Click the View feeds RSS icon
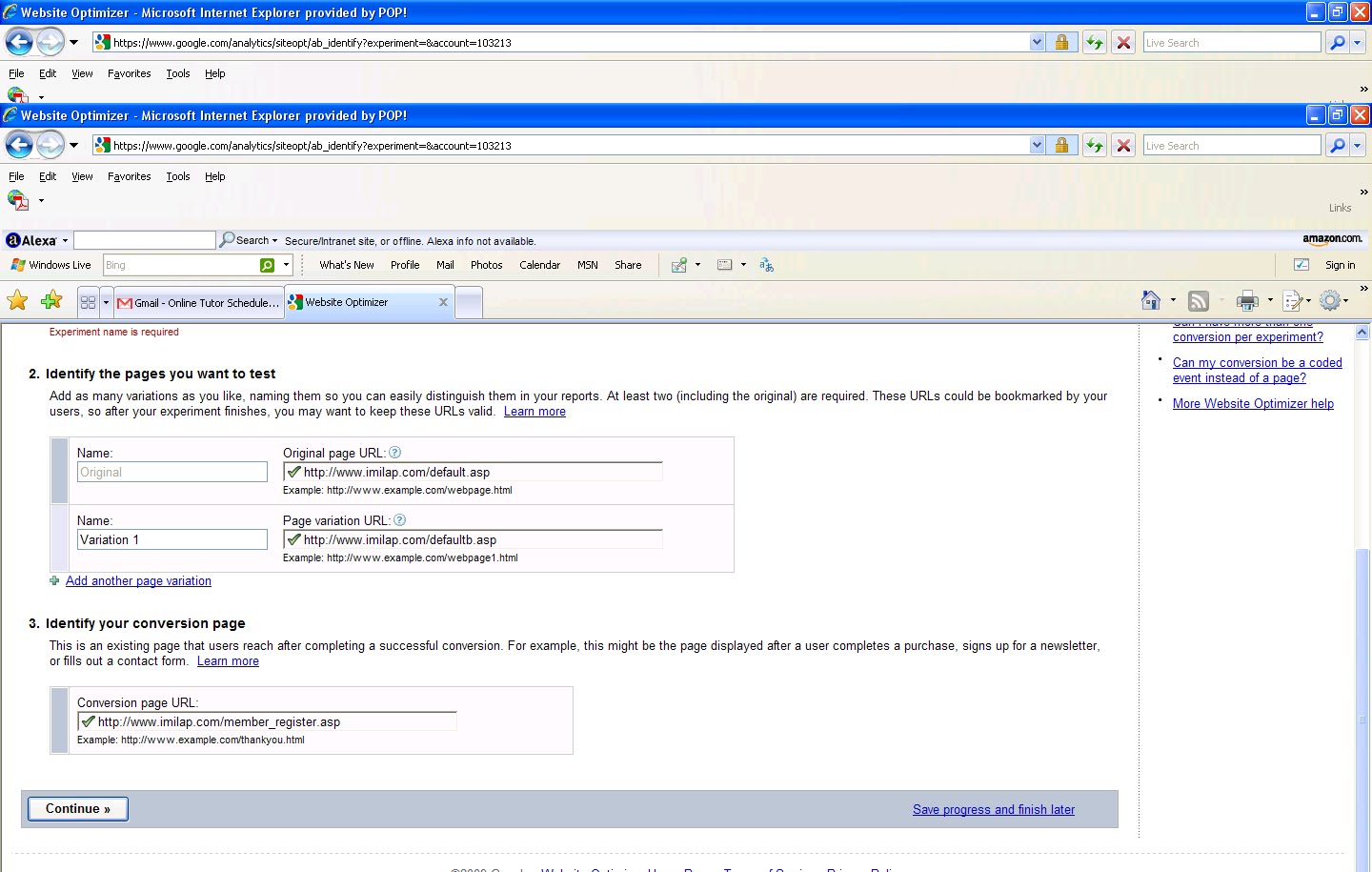The image size is (1372, 872). pos(1198,300)
